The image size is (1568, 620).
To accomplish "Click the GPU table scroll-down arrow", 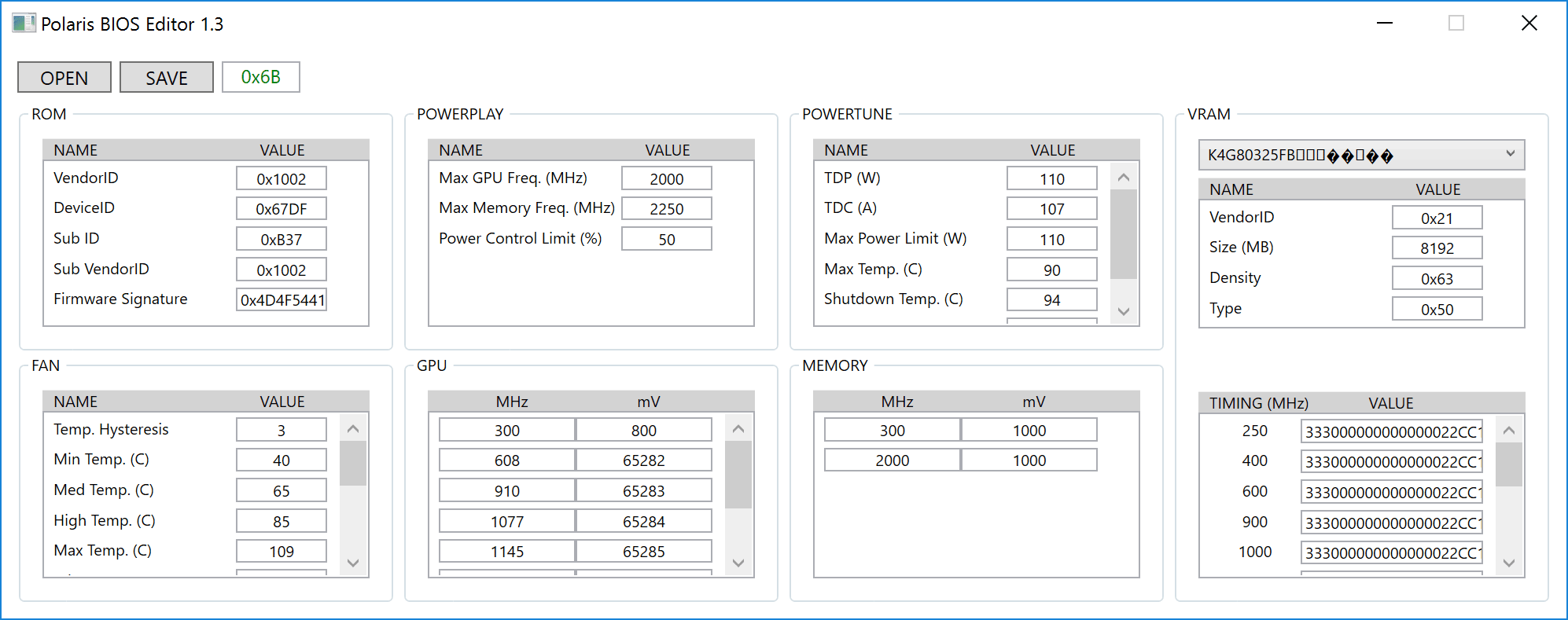I will click(738, 563).
